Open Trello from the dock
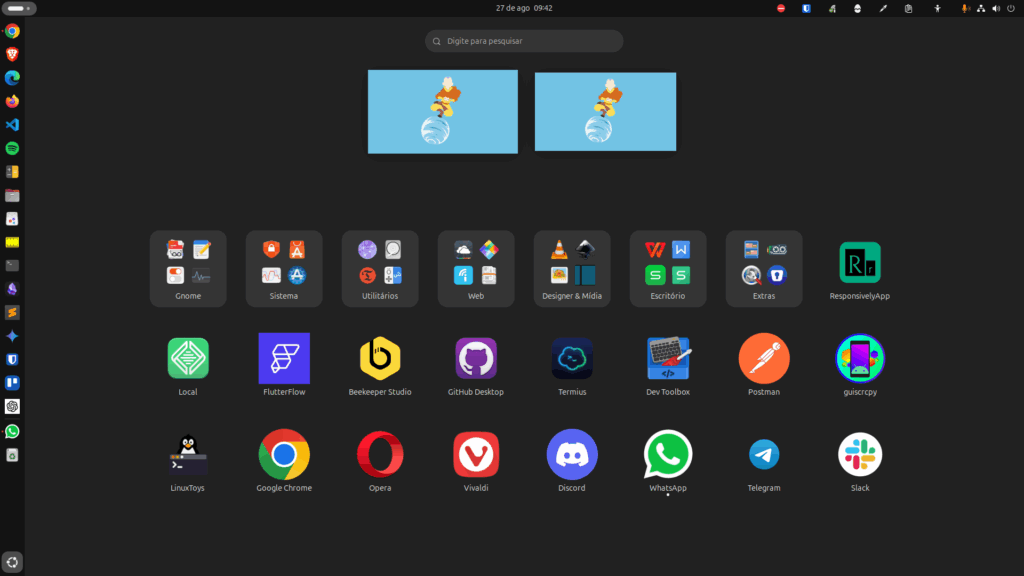 [x=12, y=383]
